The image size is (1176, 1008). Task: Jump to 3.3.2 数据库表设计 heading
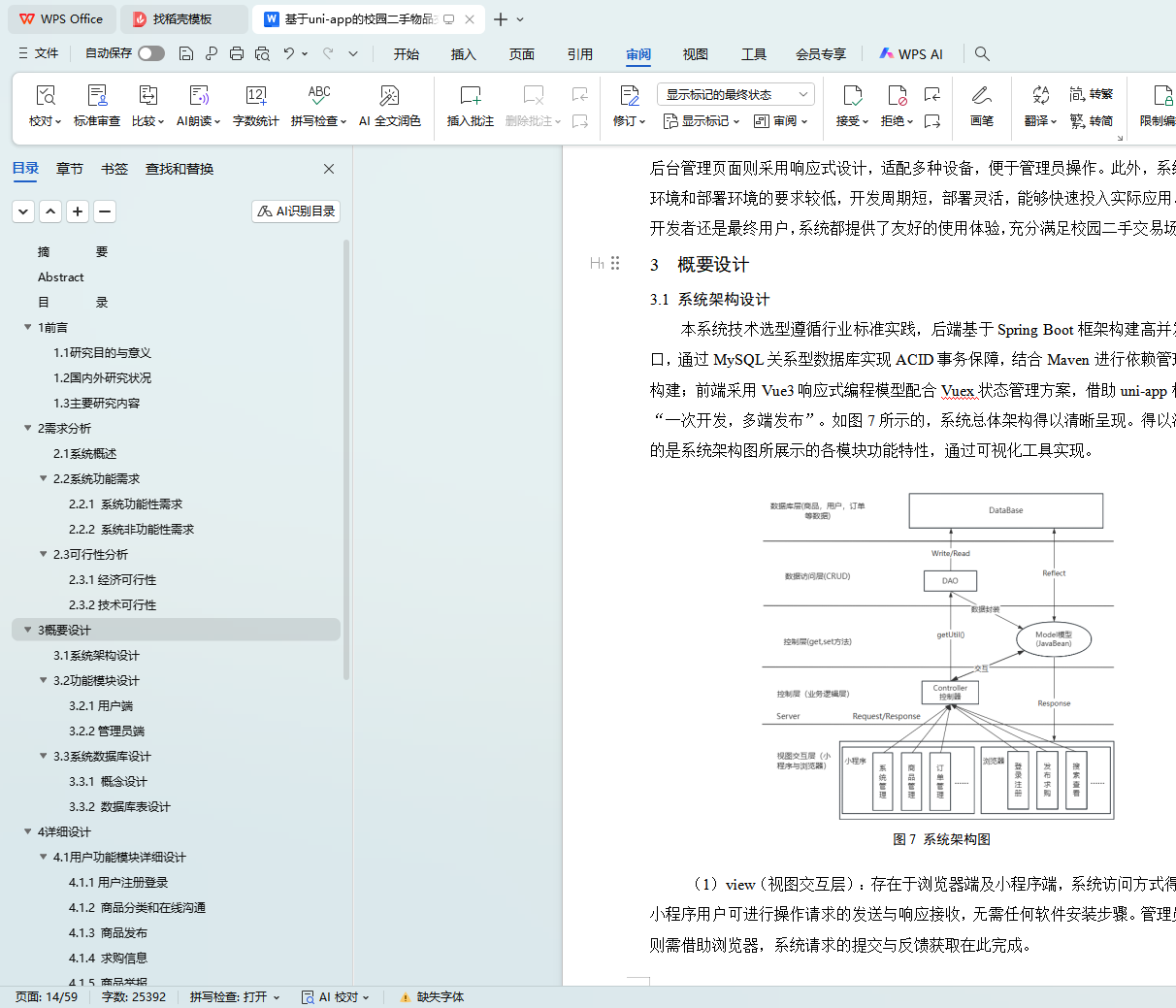[119, 806]
